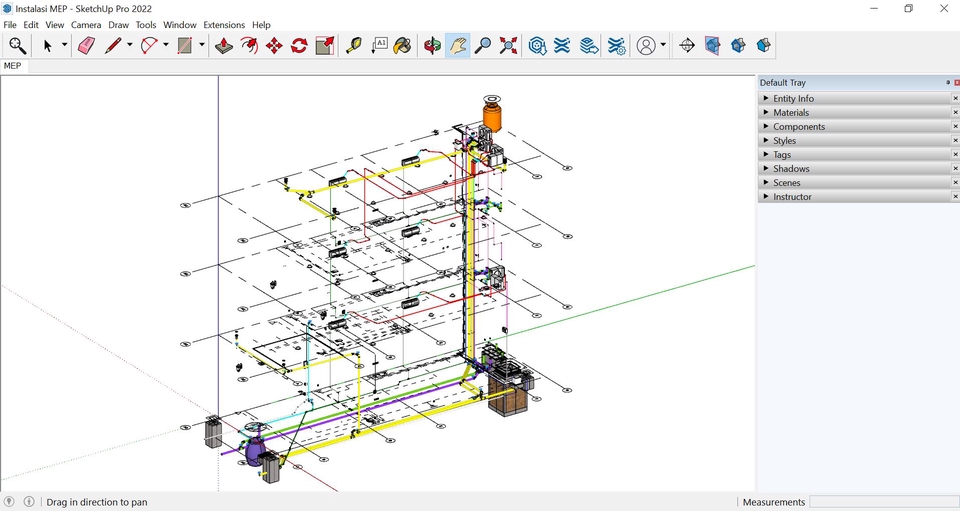Viewport: 960px width, 511px height.
Task: Expand the Tags panel
Action: pos(855,155)
